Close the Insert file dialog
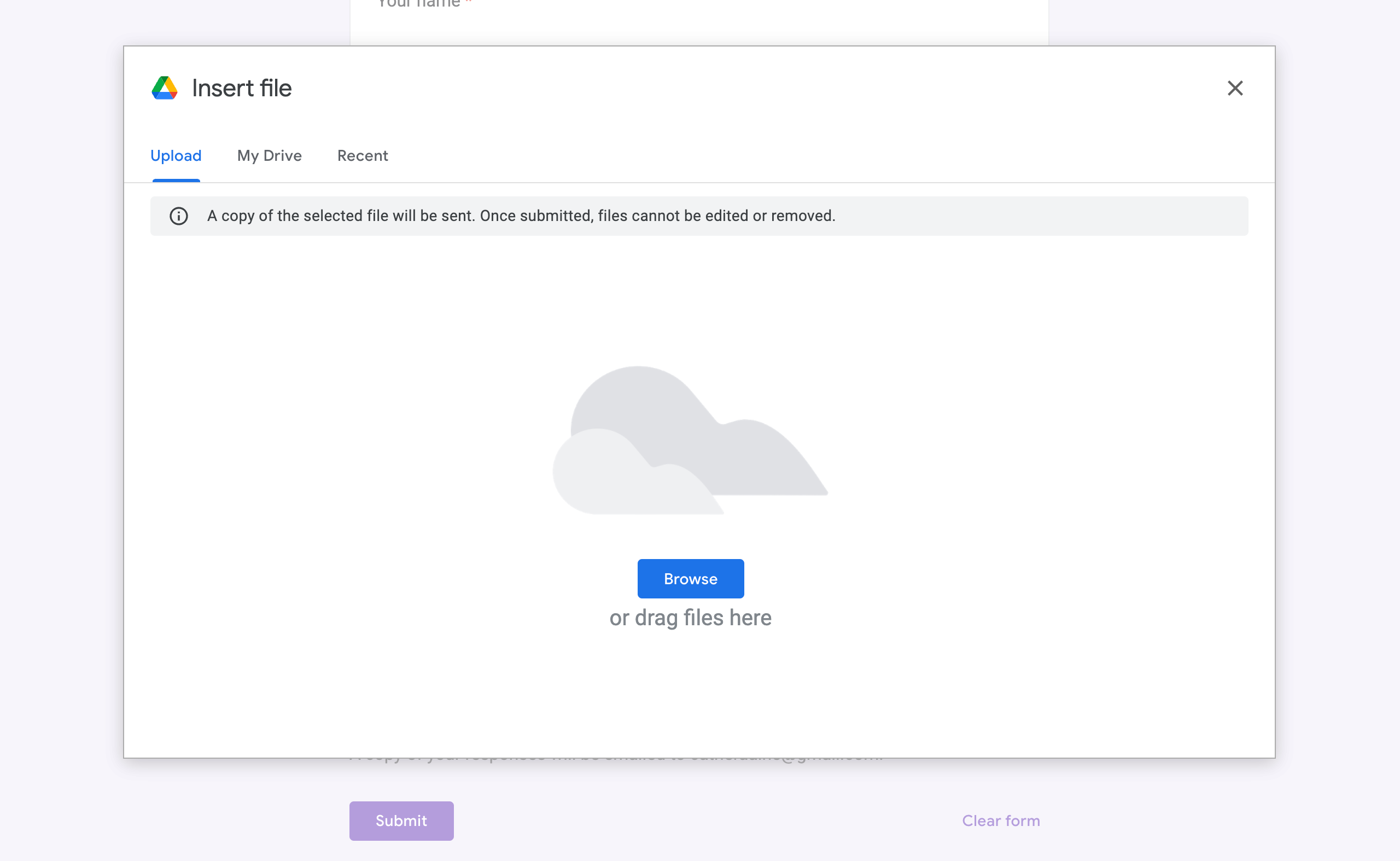Viewport: 1400px width, 861px height. tap(1234, 88)
